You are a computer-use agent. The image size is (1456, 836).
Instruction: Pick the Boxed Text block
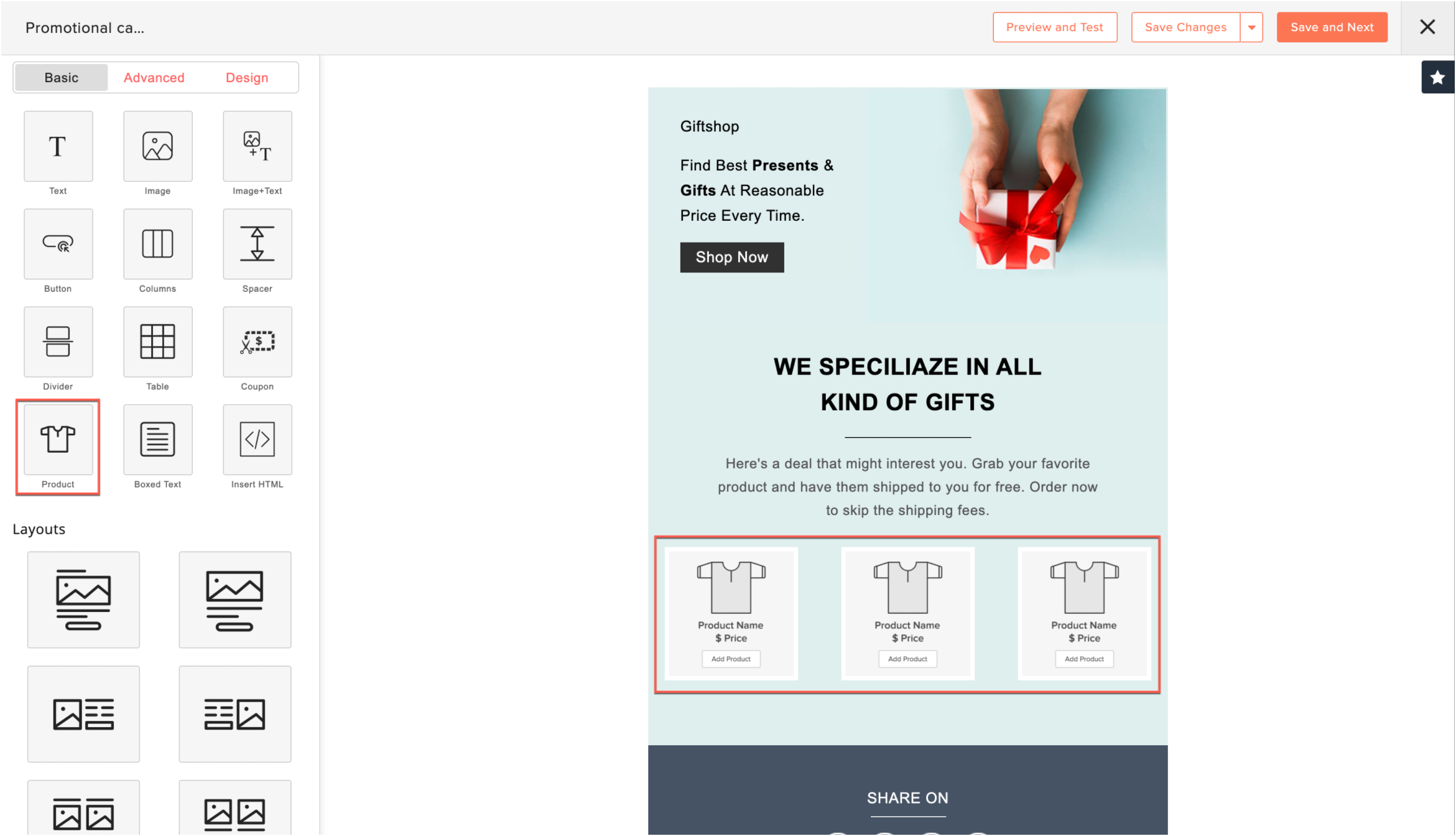pos(157,439)
